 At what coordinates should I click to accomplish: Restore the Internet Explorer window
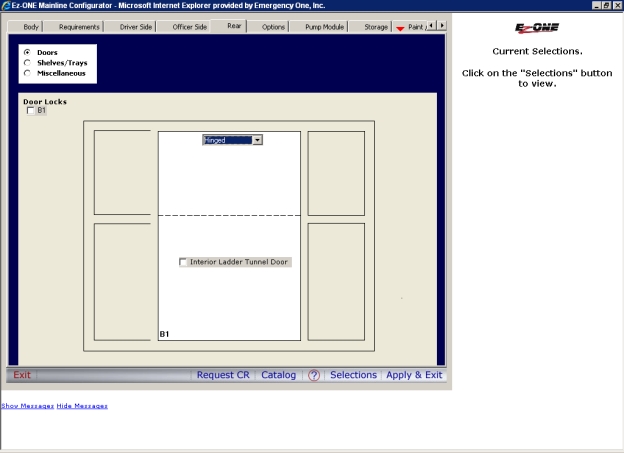(x=606, y=5)
